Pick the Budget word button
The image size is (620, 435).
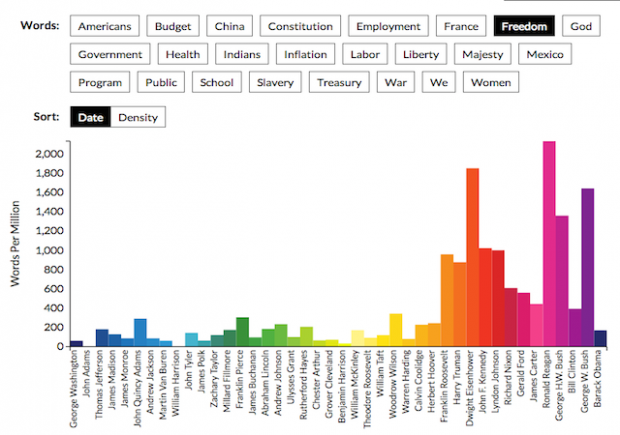173,25
